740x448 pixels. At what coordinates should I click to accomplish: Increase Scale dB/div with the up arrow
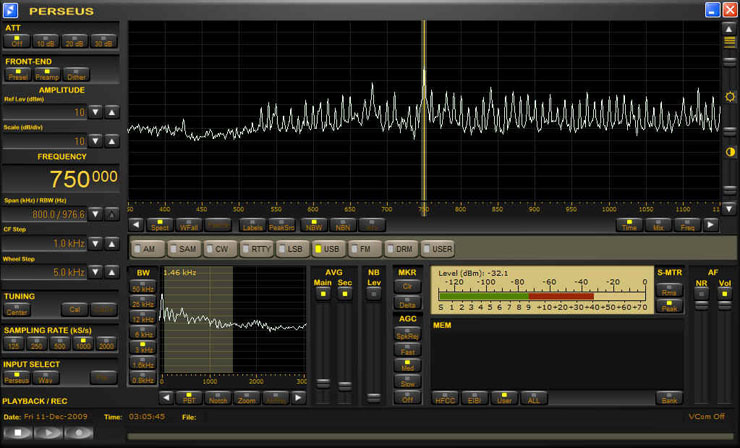click(112, 141)
